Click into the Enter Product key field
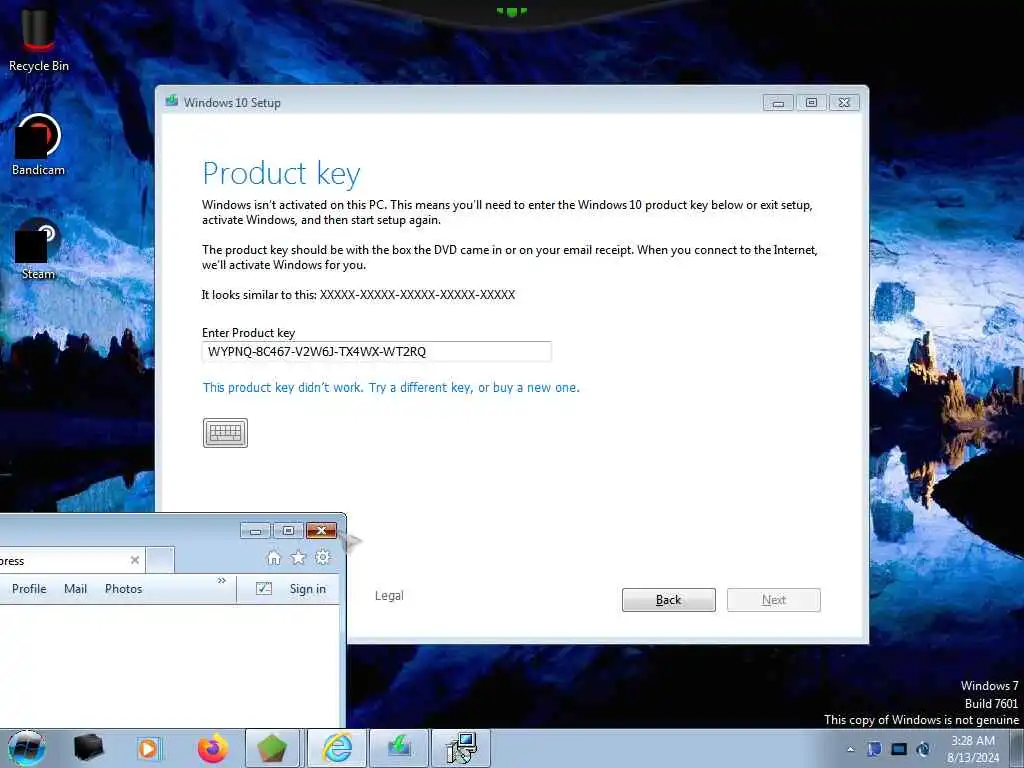 coord(377,351)
